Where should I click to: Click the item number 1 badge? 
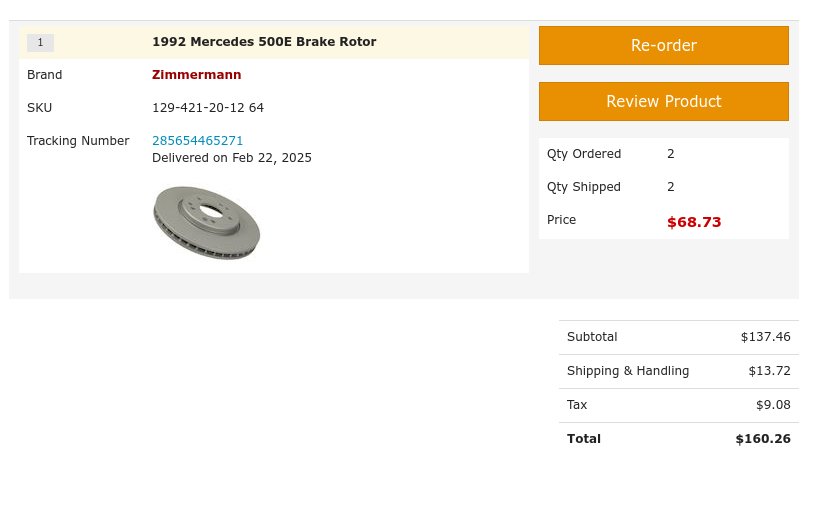click(x=40, y=43)
